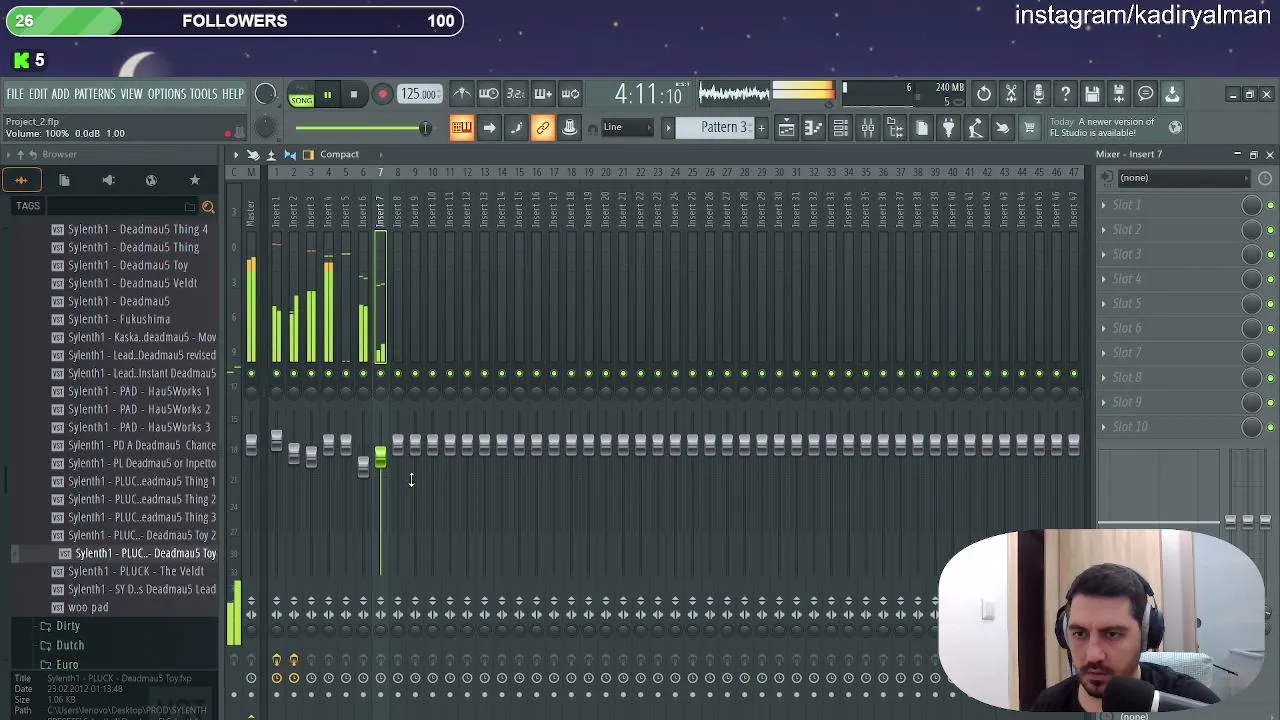Screen dimensions: 1280x720
Task: Toggle typing keyboard to piano
Action: 461,128
